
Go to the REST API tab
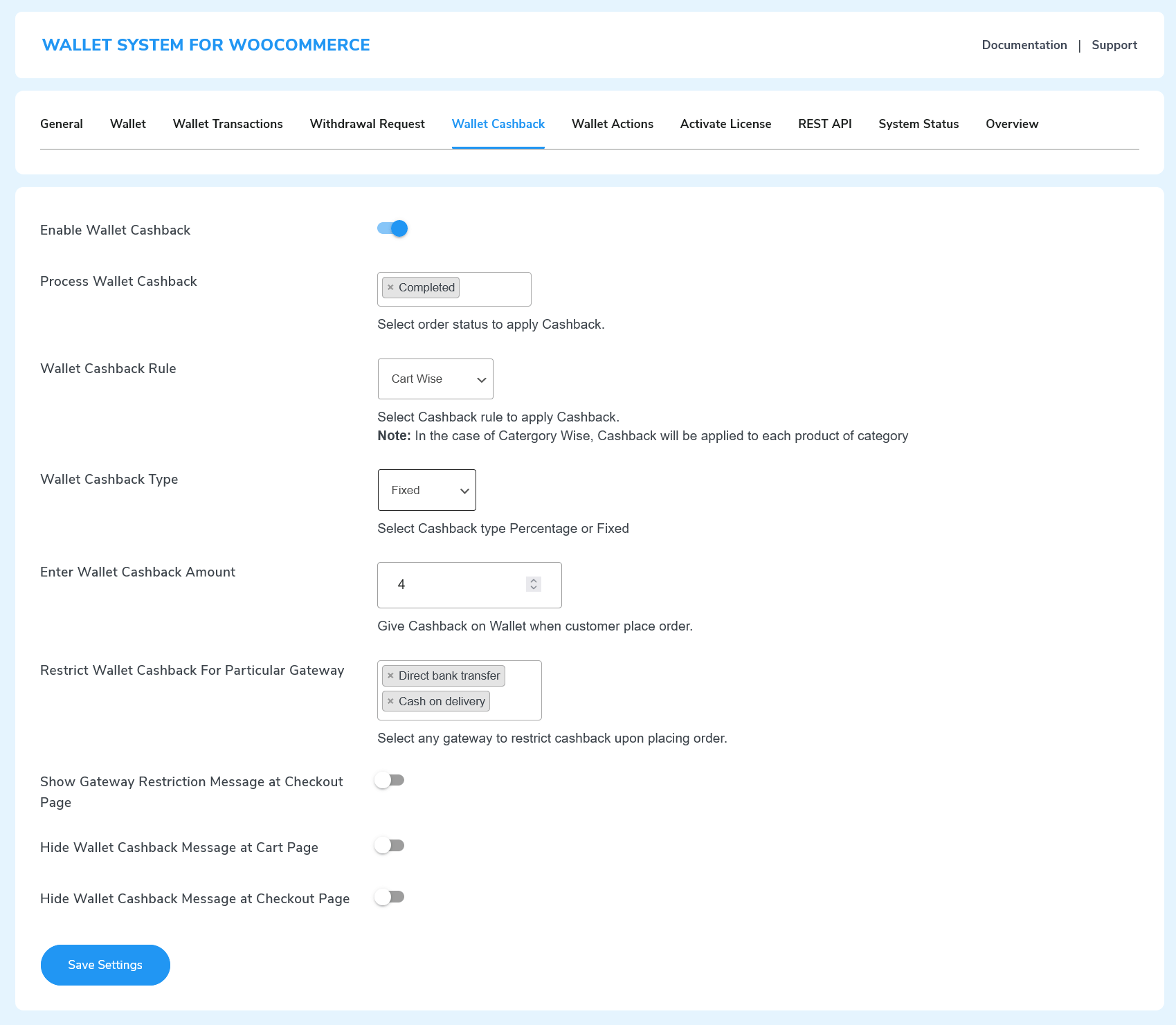825,124
